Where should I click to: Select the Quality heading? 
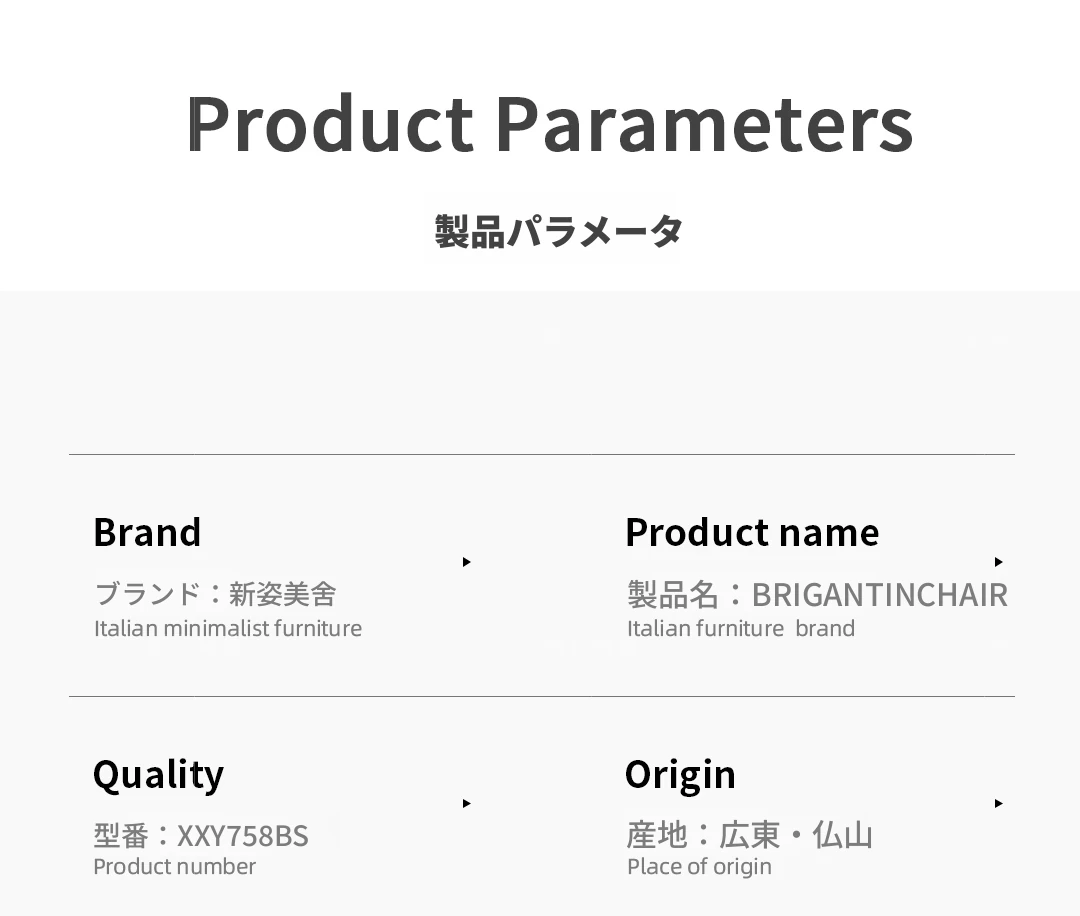[x=158, y=776]
